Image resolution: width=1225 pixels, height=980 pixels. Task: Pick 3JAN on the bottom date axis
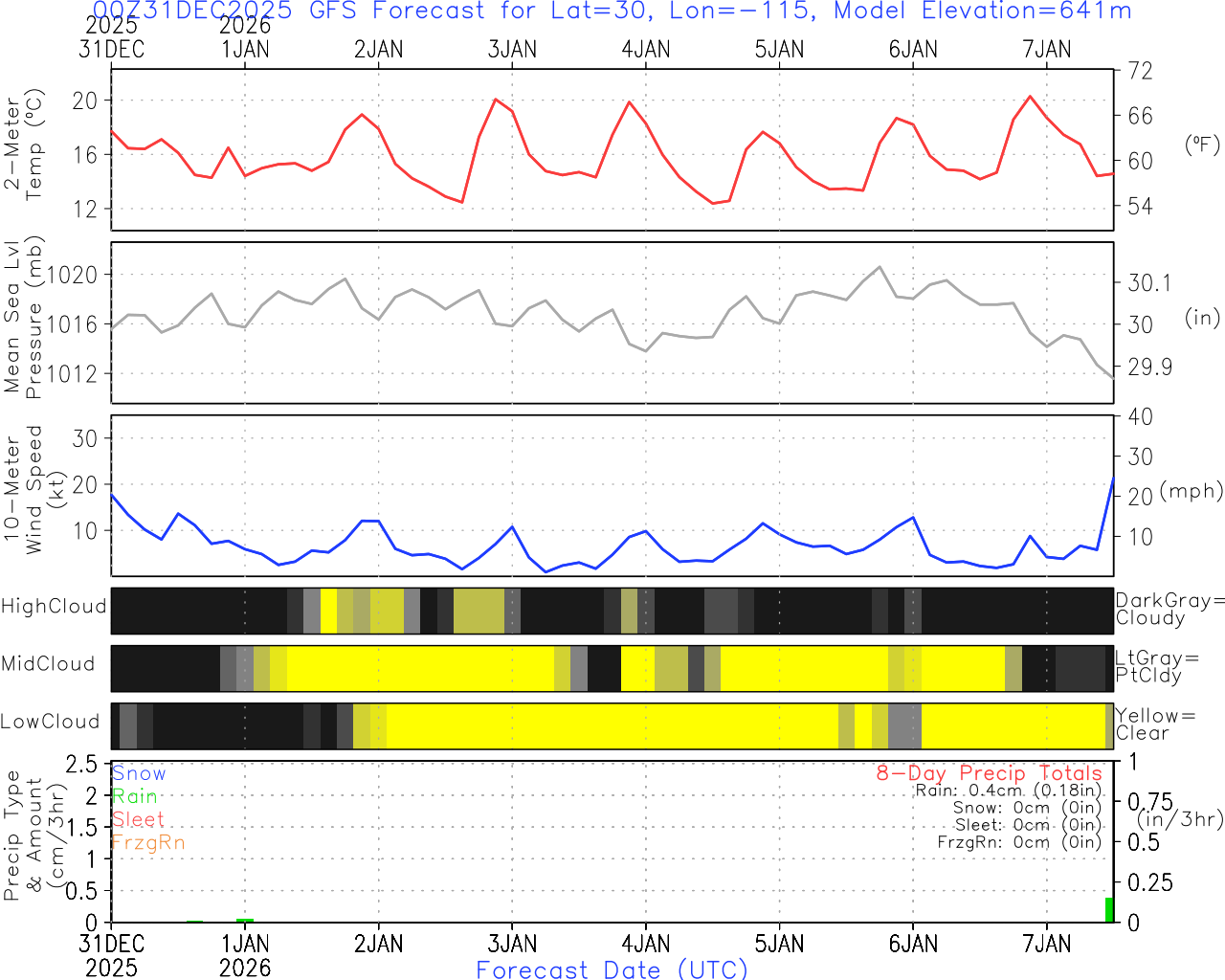(512, 945)
